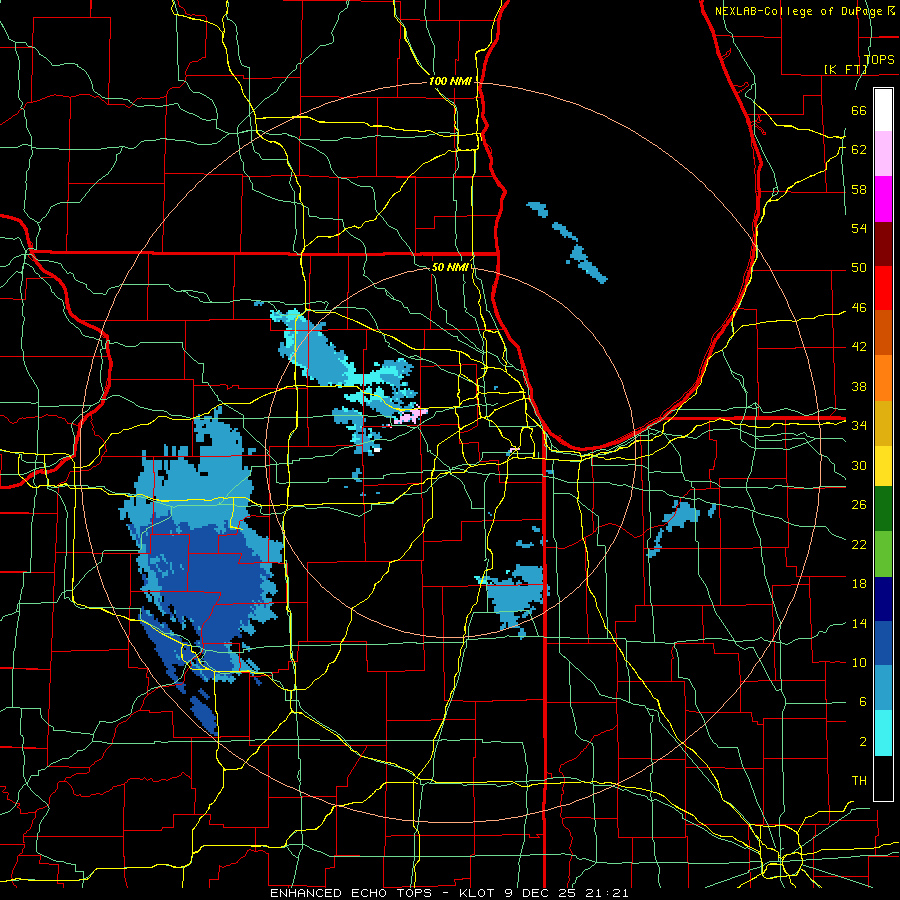900x900 pixels.
Task: Pick the light blue legend swatch
Action: pos(883,688)
